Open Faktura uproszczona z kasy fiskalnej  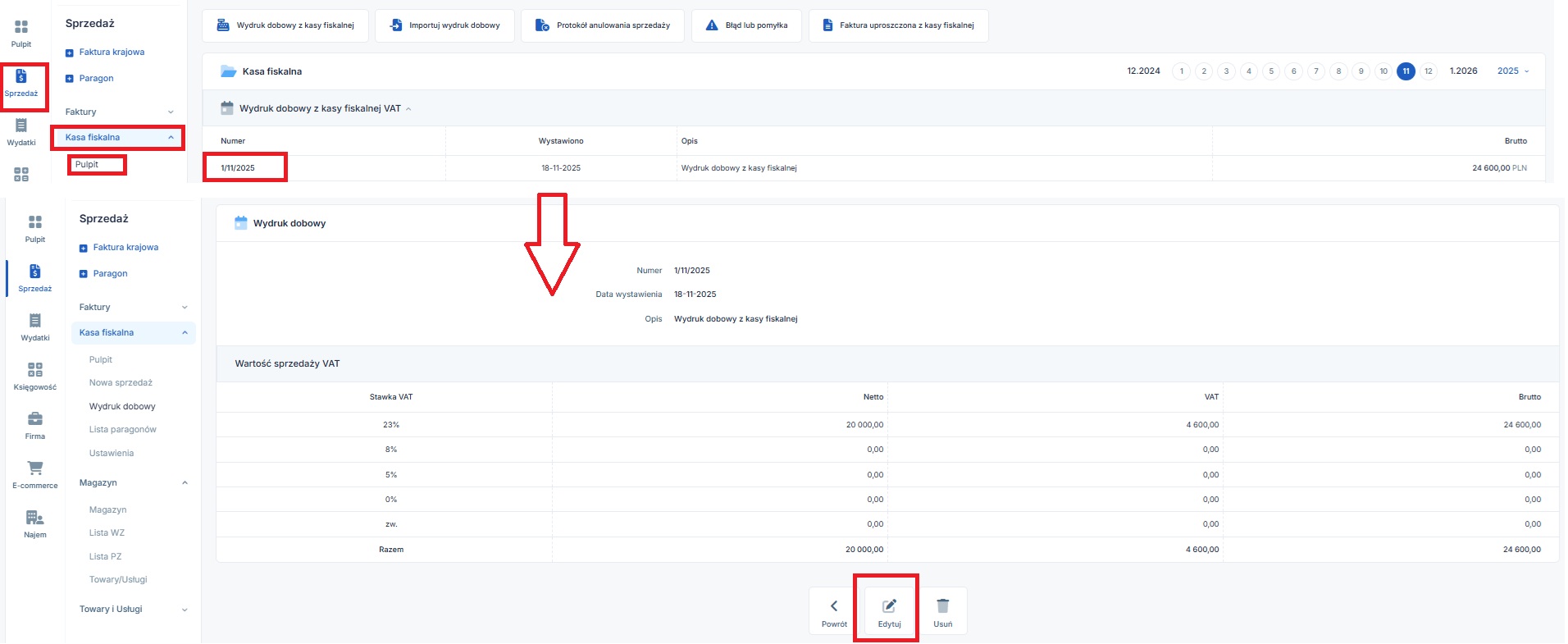[x=898, y=25]
